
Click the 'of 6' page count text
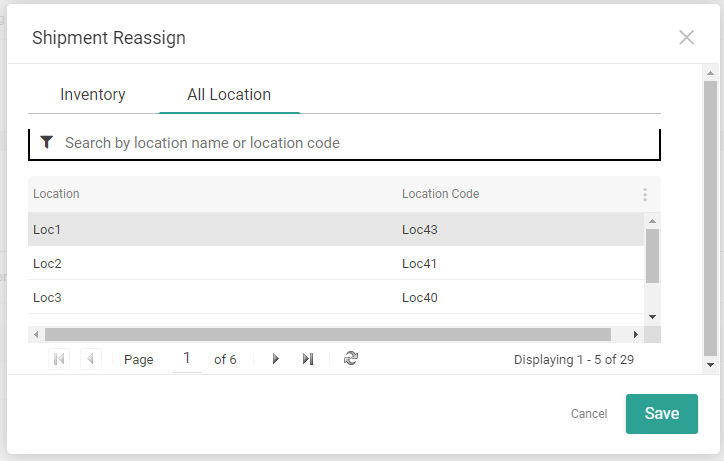click(225, 359)
